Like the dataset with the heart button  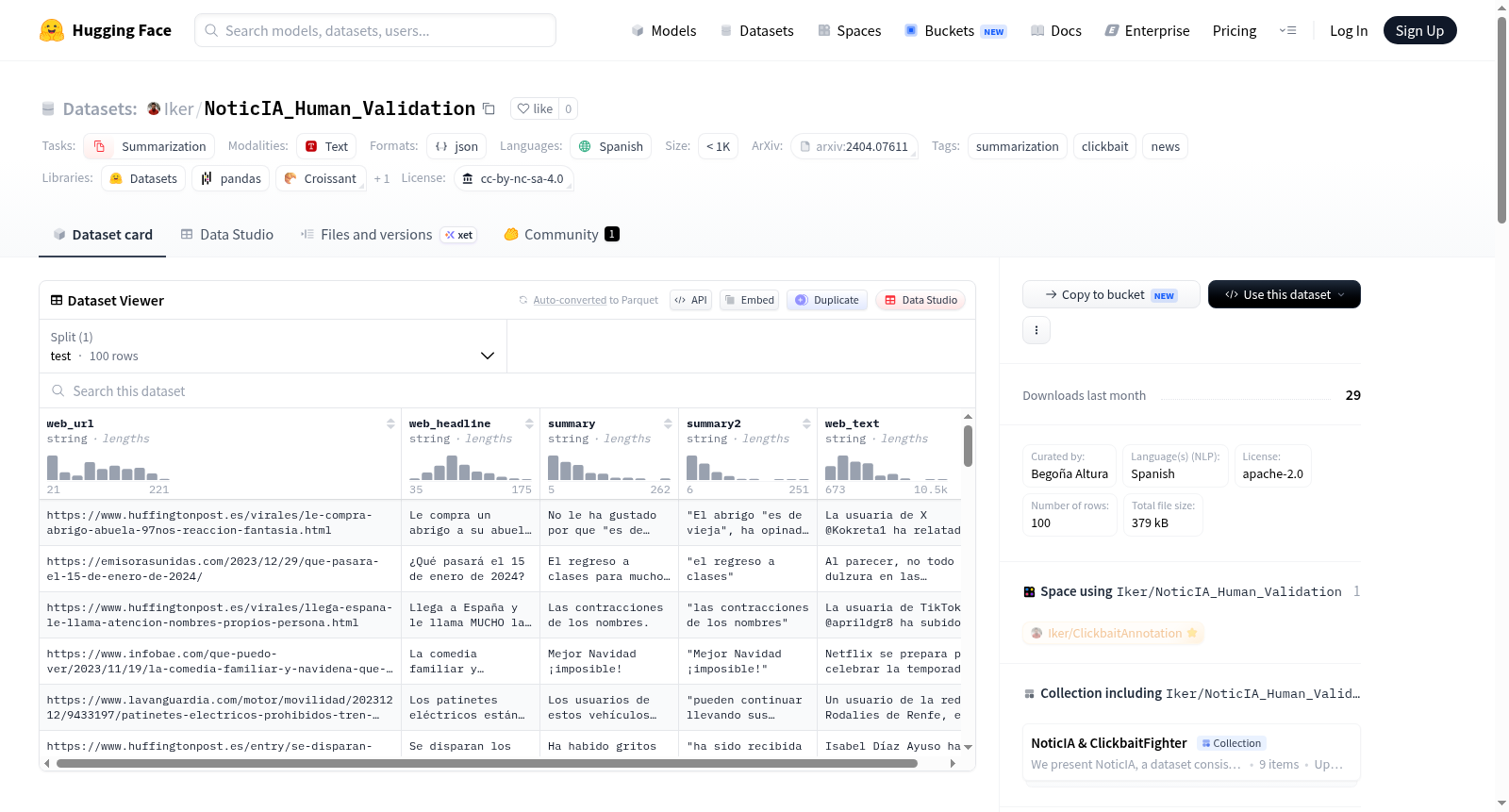tap(535, 108)
